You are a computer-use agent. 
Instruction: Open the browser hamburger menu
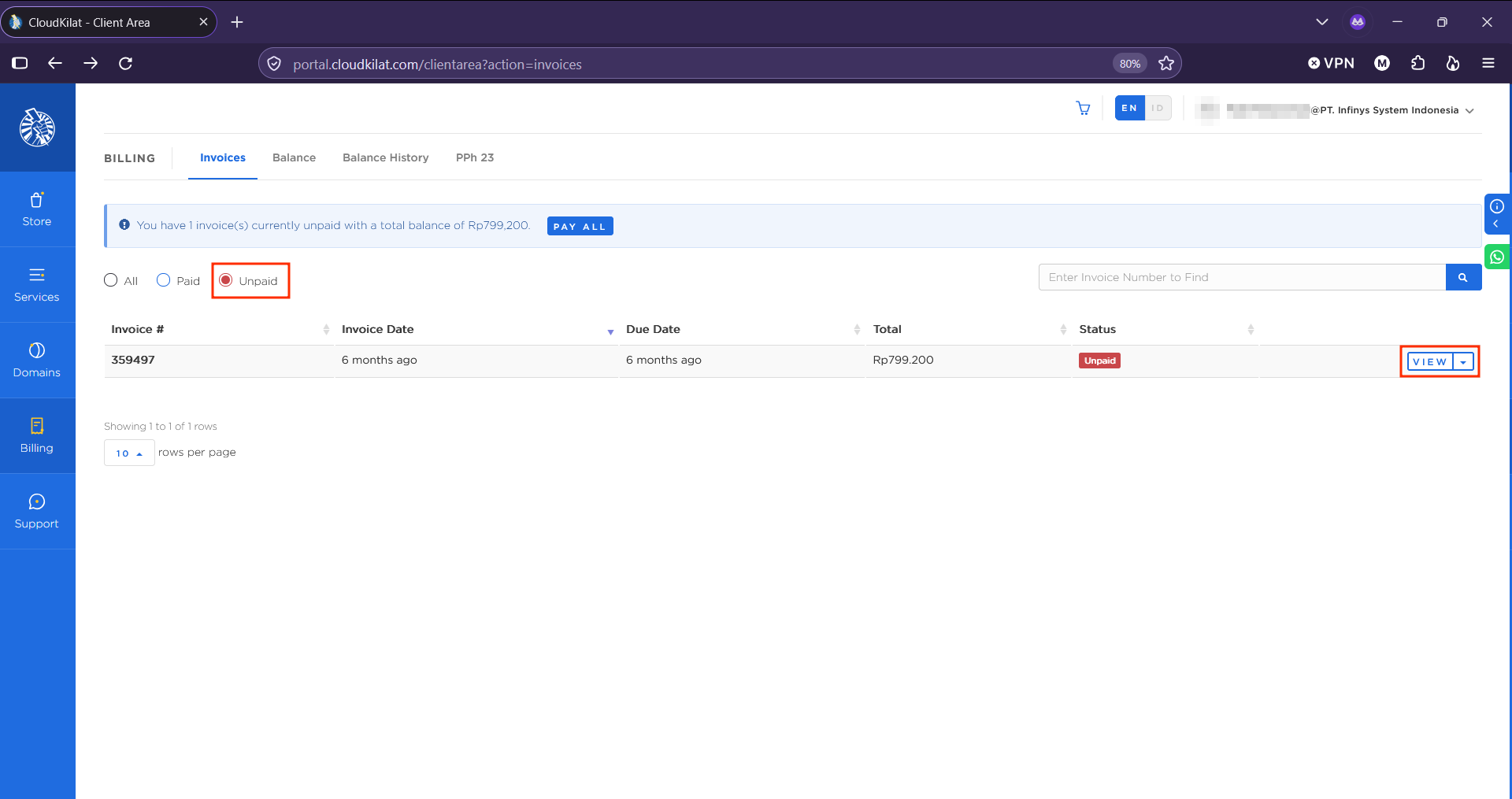[1488, 64]
